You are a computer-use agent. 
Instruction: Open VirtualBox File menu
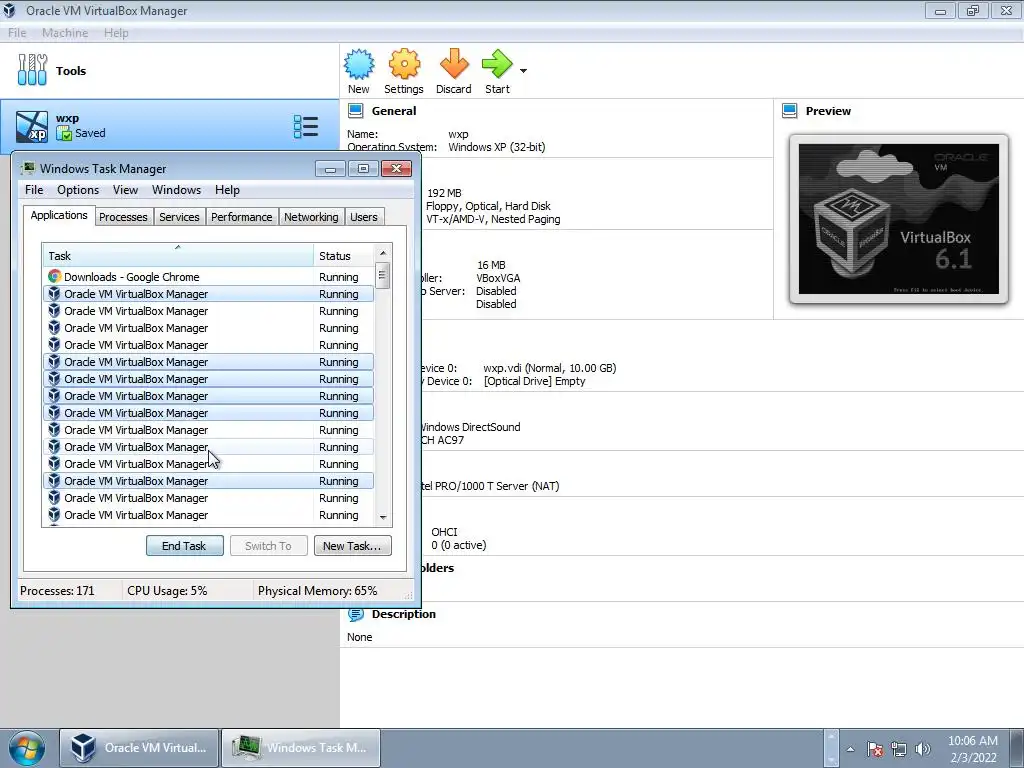tap(17, 33)
